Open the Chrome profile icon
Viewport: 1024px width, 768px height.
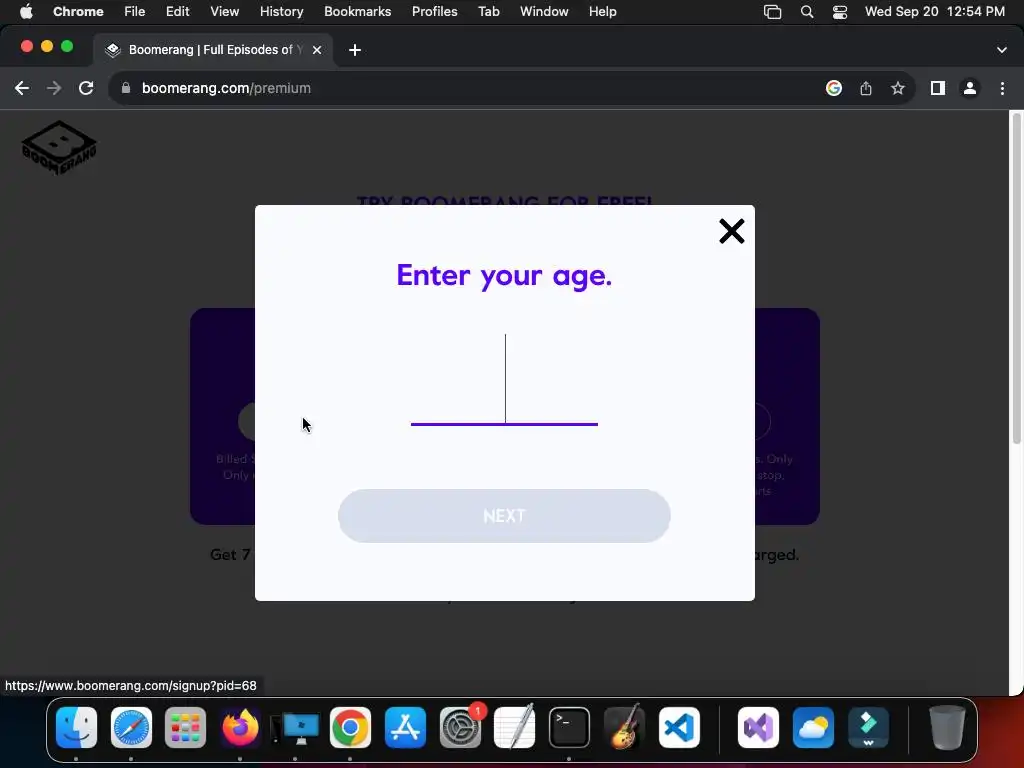970,88
